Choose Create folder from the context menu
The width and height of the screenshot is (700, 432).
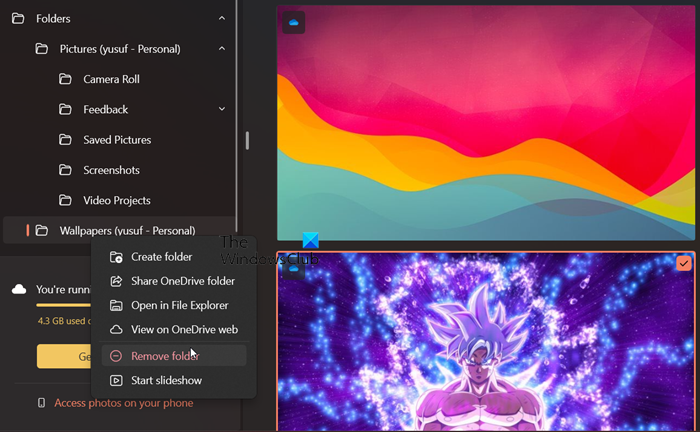pos(174,257)
